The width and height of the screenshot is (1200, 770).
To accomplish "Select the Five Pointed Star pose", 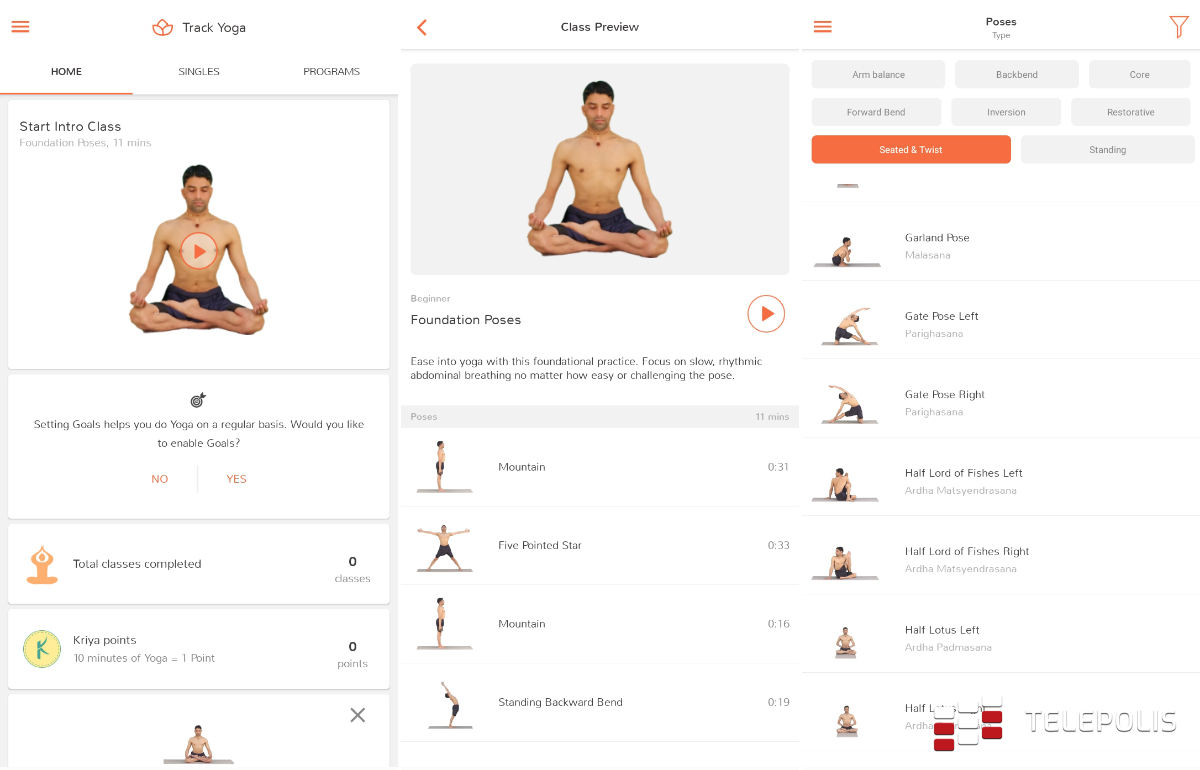I will [600, 546].
